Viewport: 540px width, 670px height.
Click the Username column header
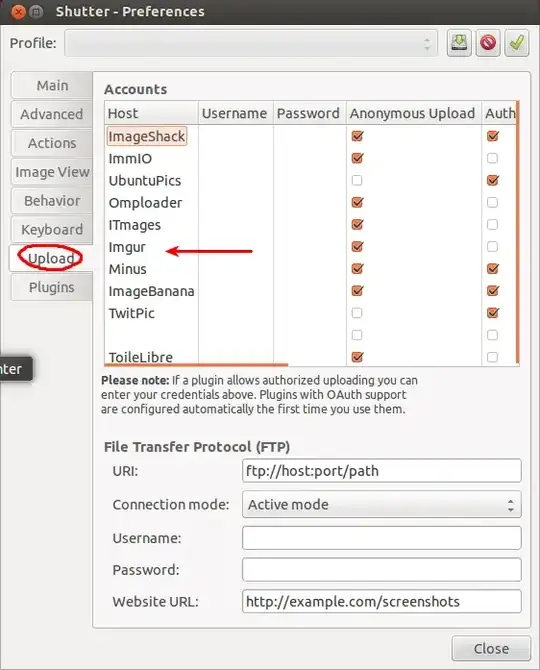[235, 113]
